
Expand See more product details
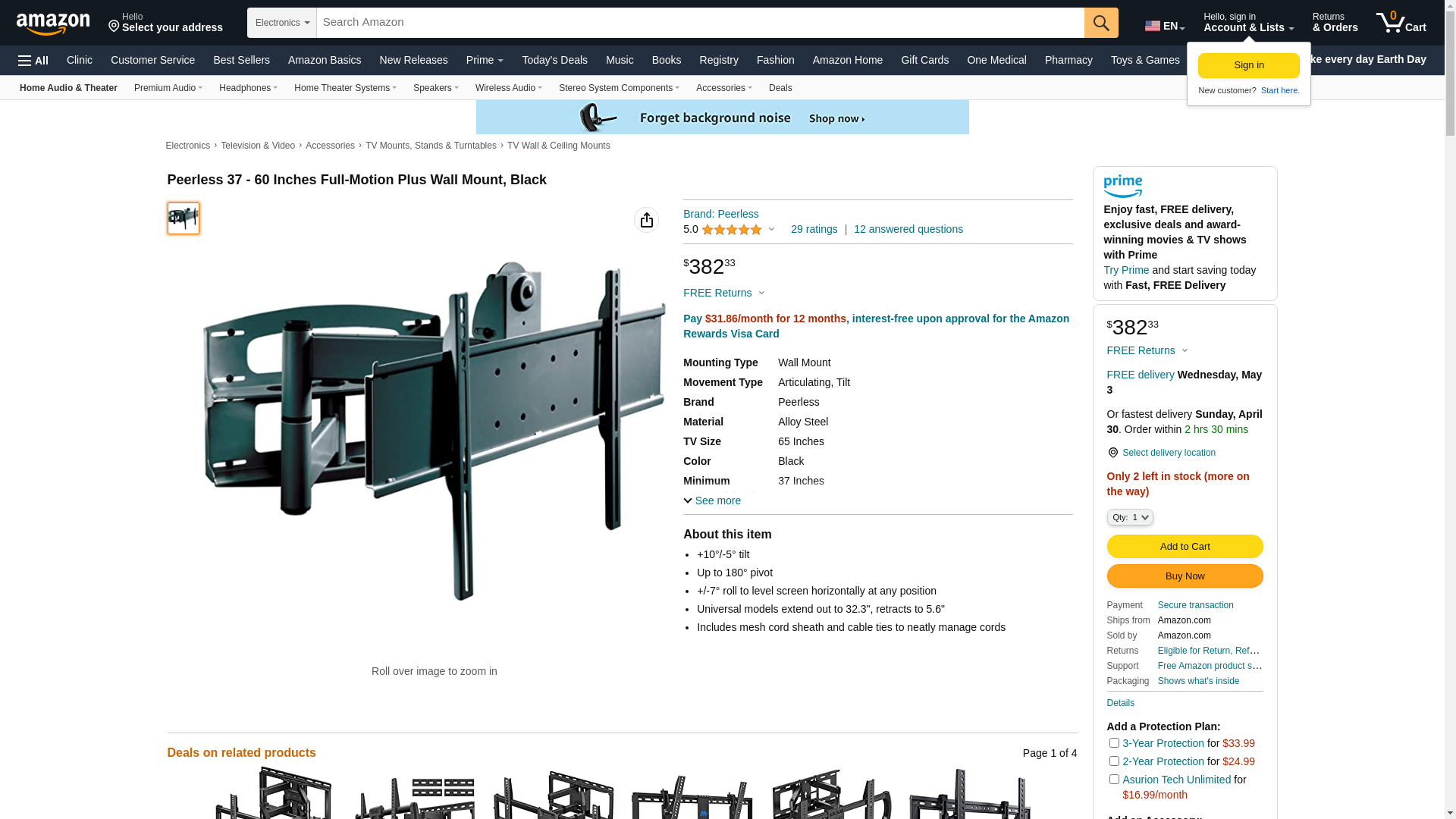click(x=712, y=500)
